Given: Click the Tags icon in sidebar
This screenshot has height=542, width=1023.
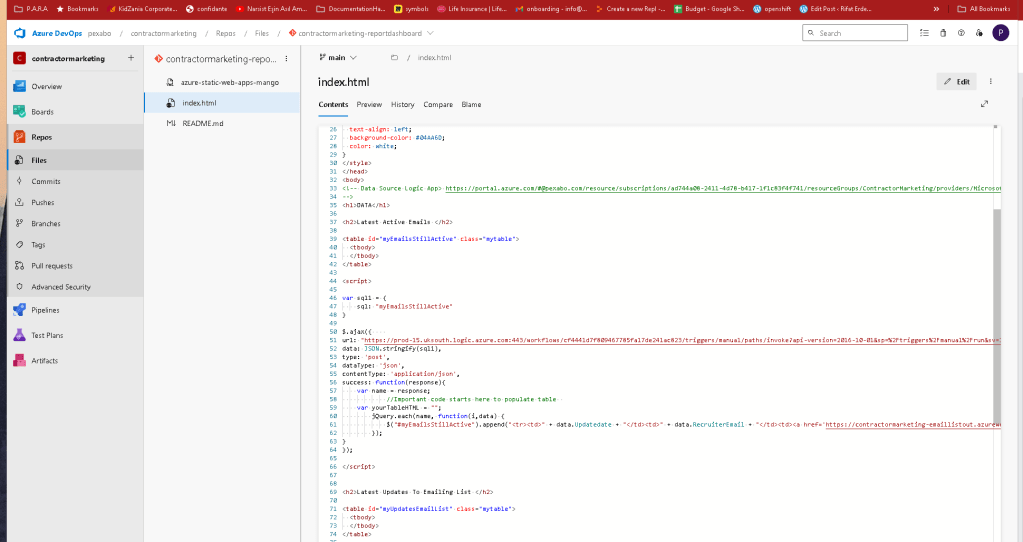Looking at the screenshot, I should (20, 245).
